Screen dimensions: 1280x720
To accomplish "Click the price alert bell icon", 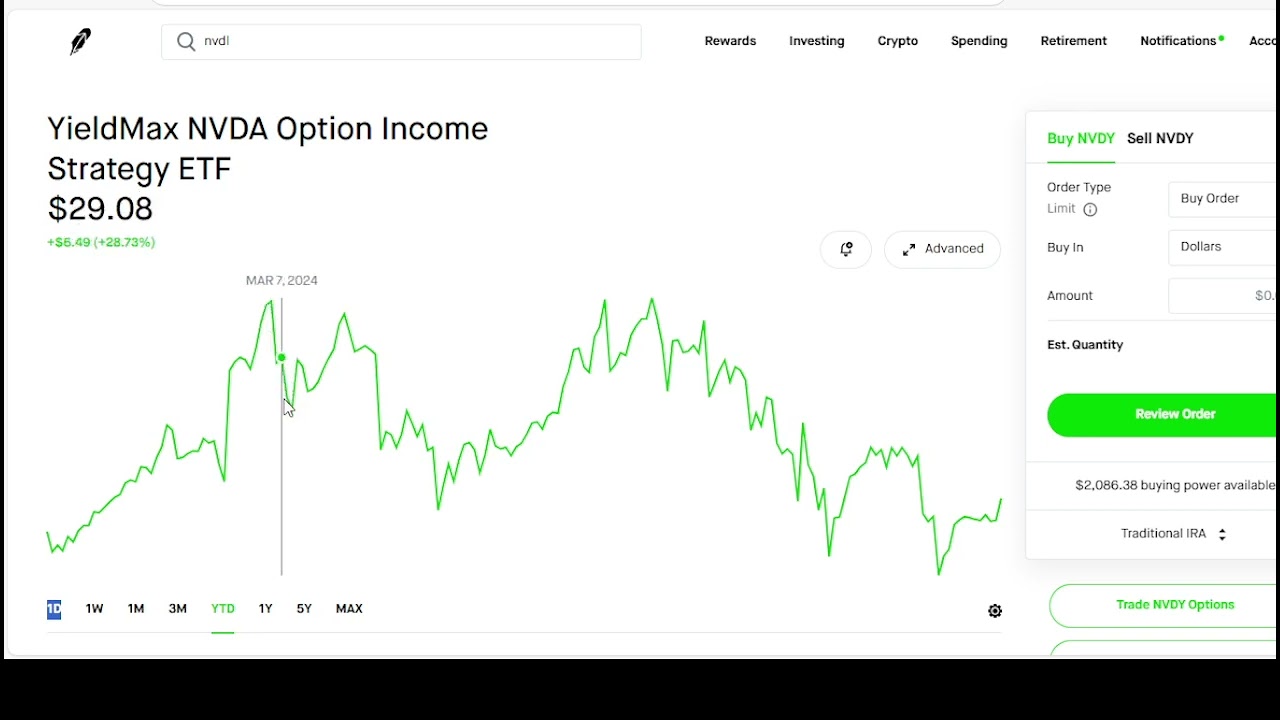I will [x=846, y=249].
